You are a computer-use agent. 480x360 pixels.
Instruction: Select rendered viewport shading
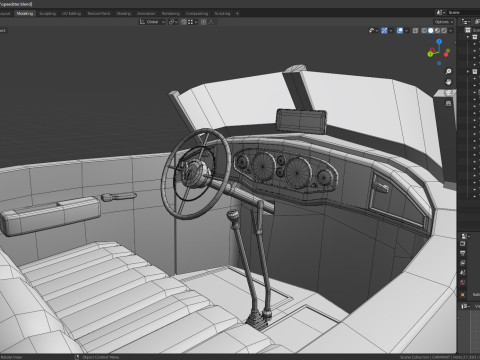(x=444, y=30)
